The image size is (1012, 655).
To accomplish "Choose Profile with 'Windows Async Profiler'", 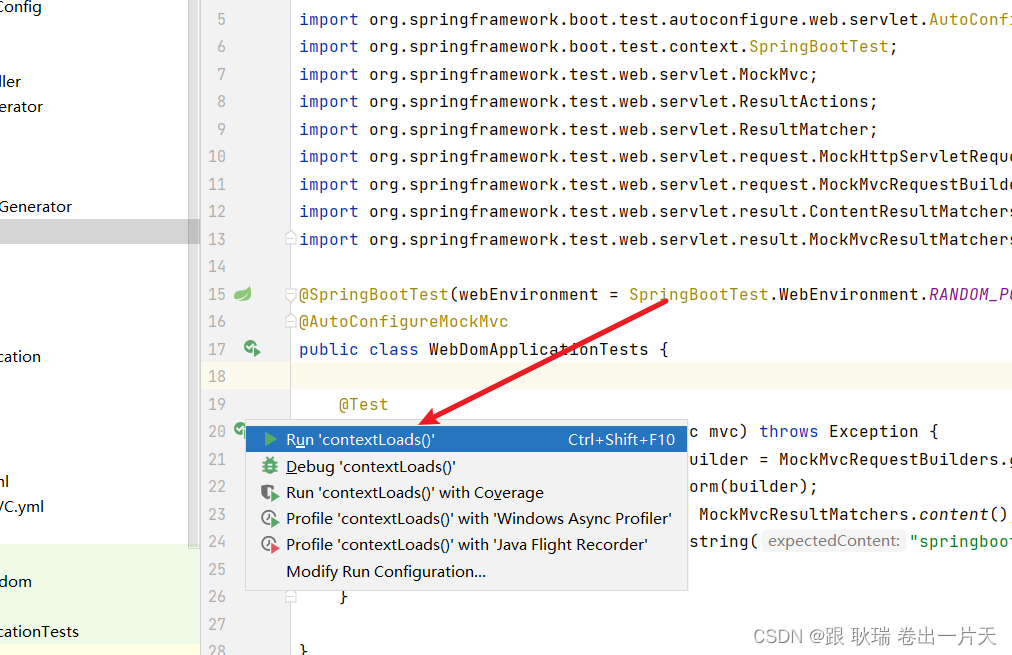I will pos(466,519).
